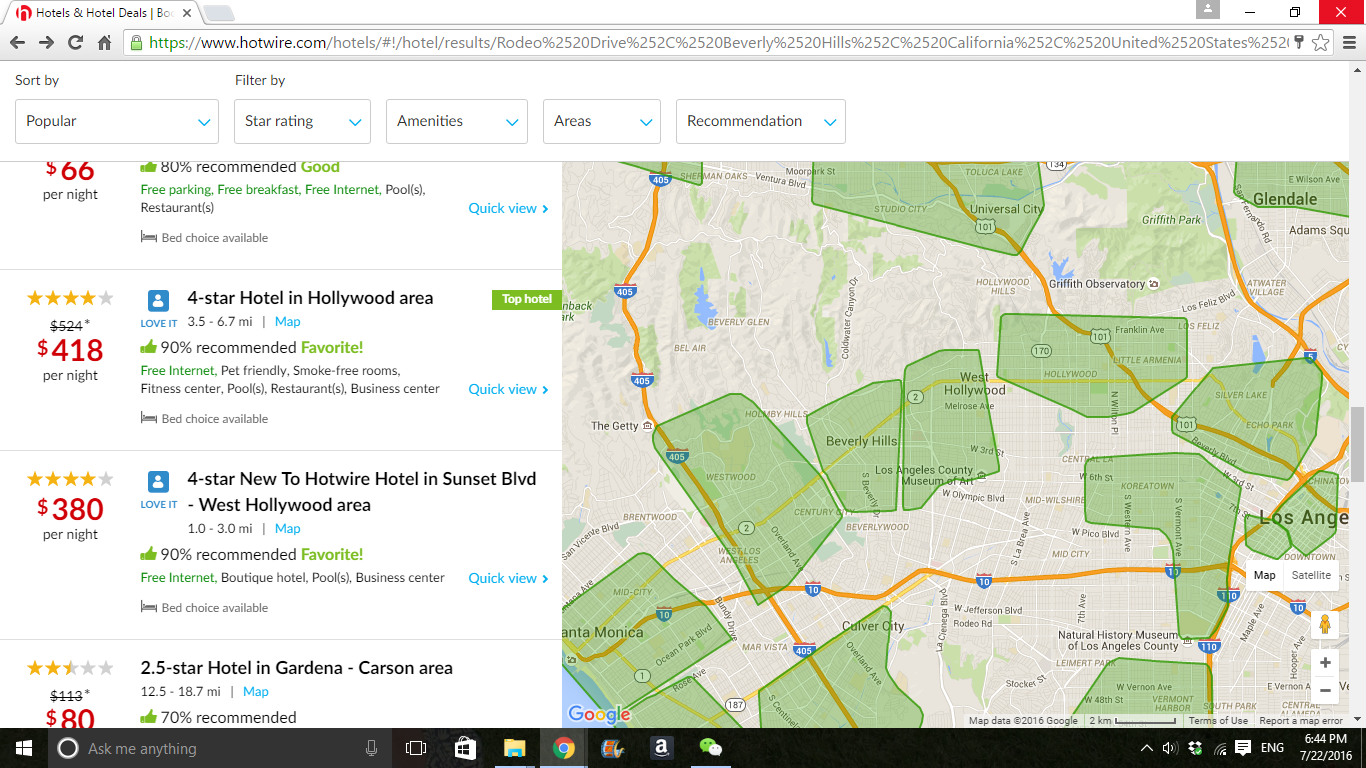Zoom out on the map
Screen dimensions: 1366x768
pyautogui.click(x=1325, y=690)
